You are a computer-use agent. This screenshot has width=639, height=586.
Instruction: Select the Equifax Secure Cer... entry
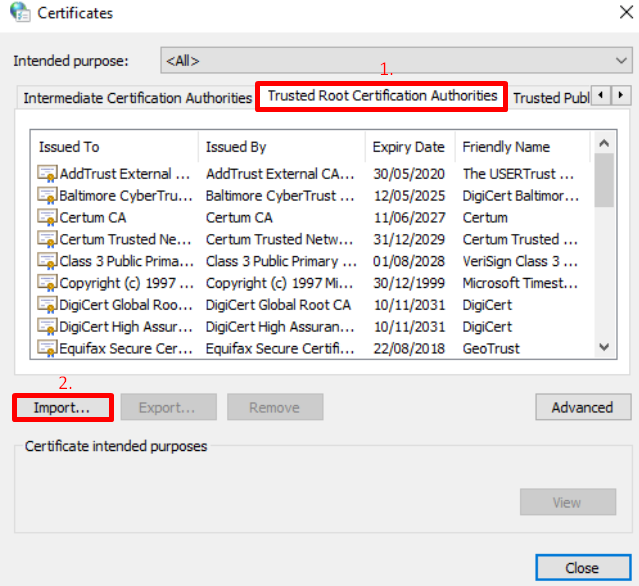click(x=126, y=348)
